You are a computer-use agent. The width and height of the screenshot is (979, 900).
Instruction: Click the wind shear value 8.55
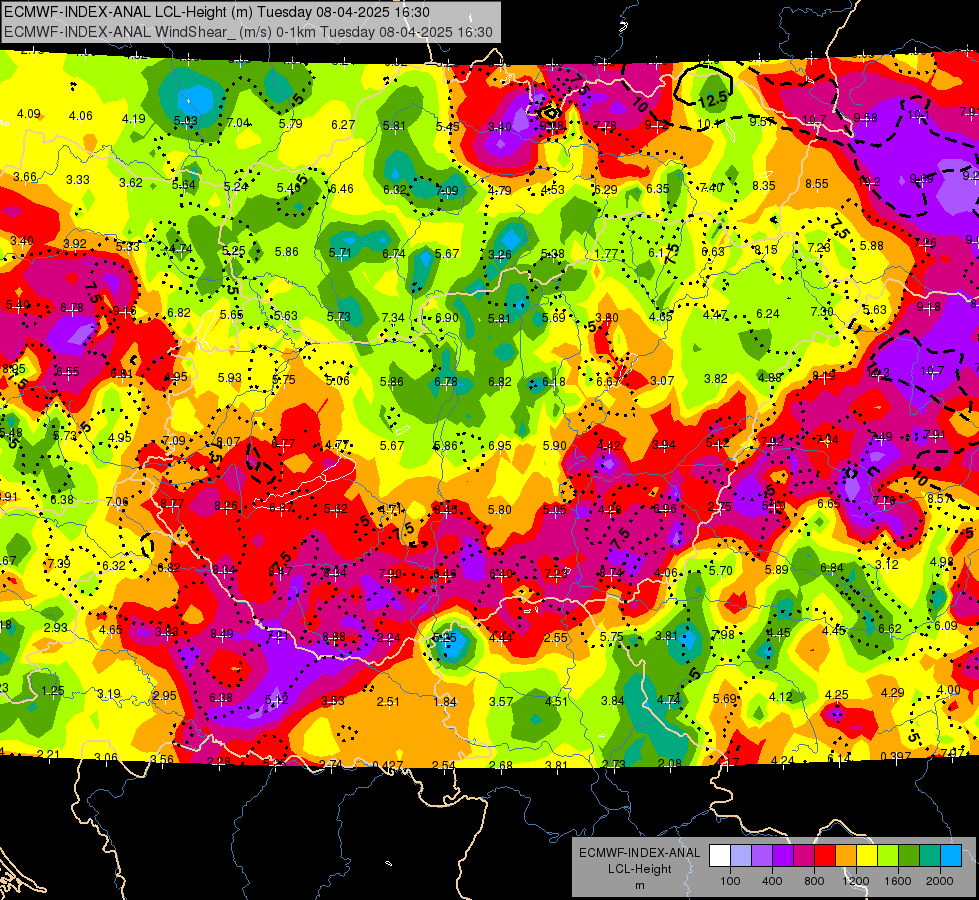[x=817, y=184]
